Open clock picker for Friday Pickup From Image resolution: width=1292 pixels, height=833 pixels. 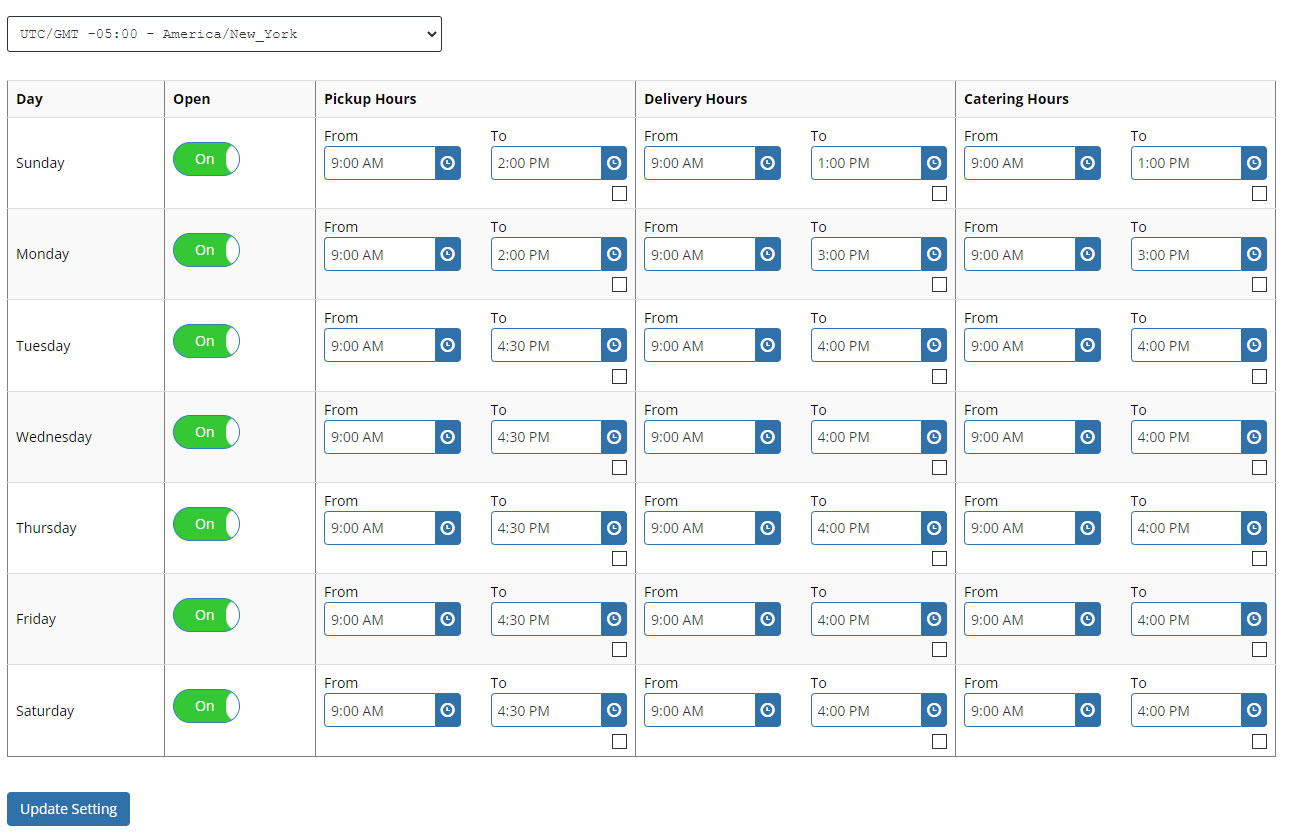pos(448,619)
